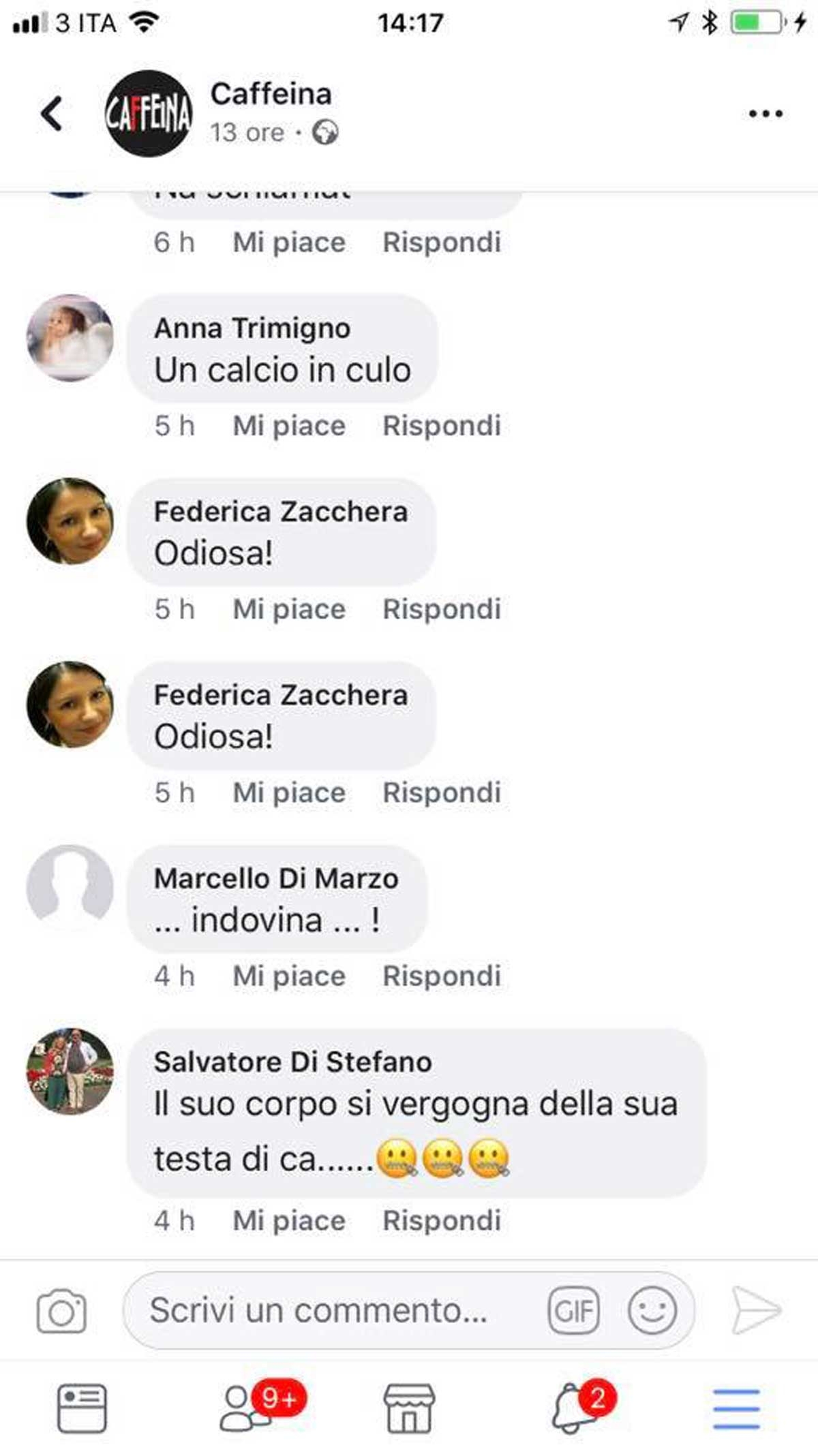Like Marcello Di Marzo's comment
The image size is (818, 1456).
pyautogui.click(x=289, y=976)
